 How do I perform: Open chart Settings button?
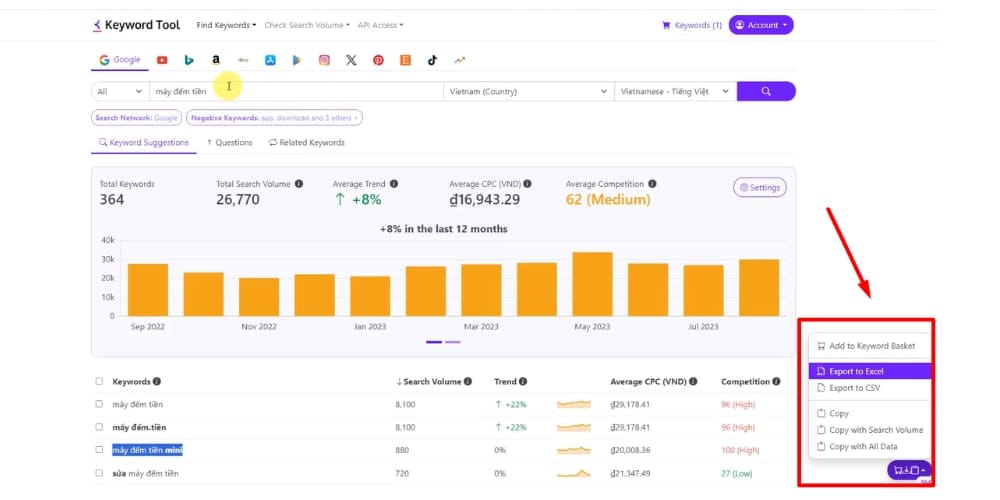tap(760, 188)
